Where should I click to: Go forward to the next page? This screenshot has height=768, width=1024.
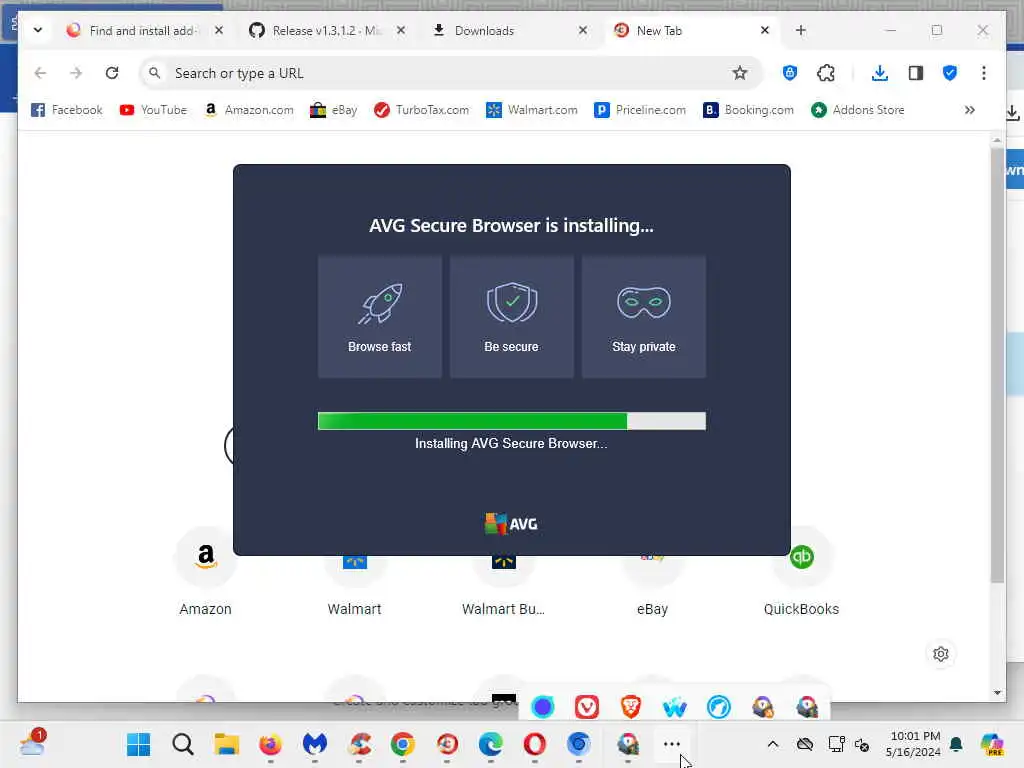[x=76, y=73]
